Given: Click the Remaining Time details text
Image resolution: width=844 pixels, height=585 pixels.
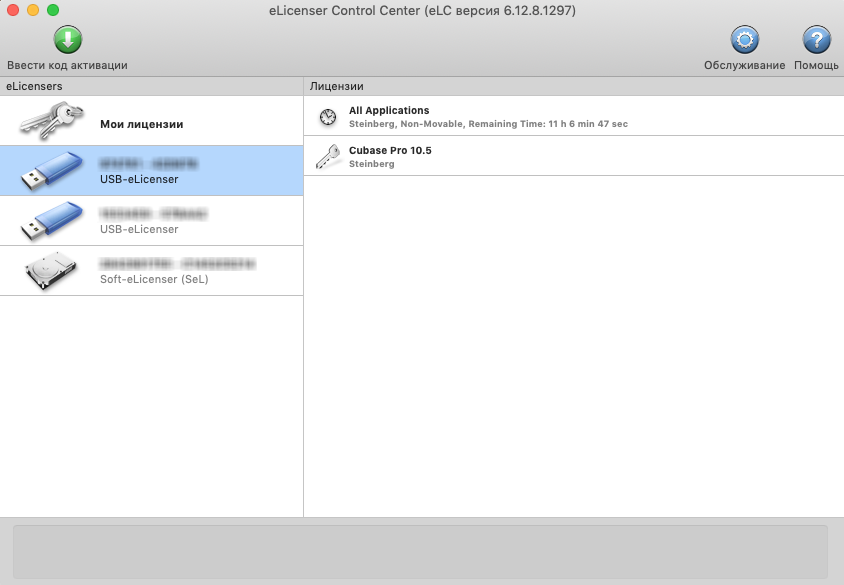Looking at the screenshot, I should point(548,124).
